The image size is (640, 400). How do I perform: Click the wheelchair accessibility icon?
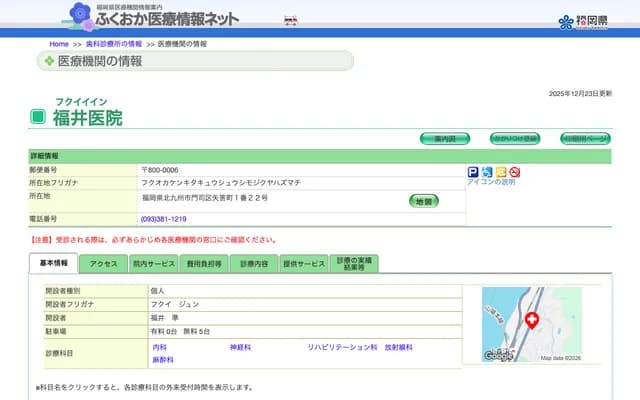[487, 172]
